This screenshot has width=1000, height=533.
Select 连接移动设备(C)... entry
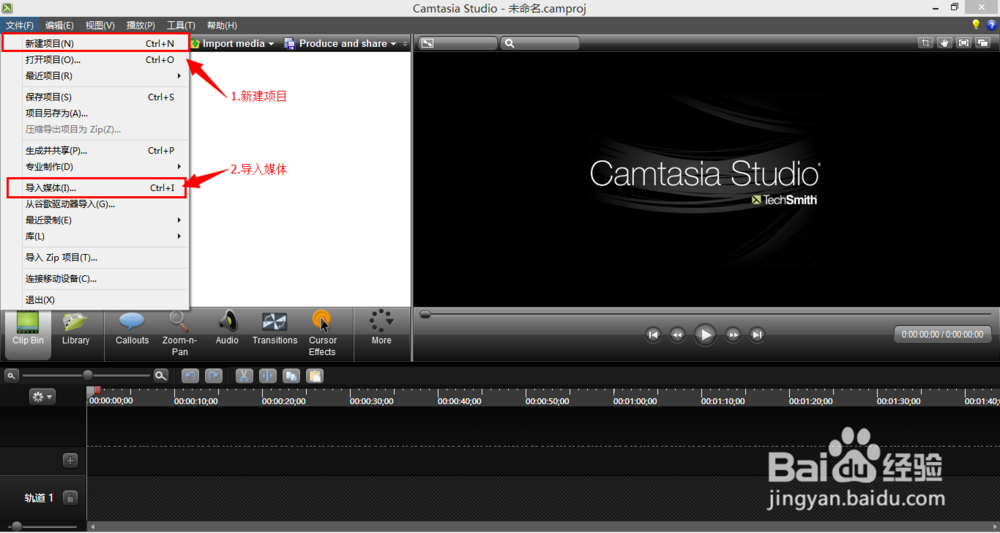point(96,279)
